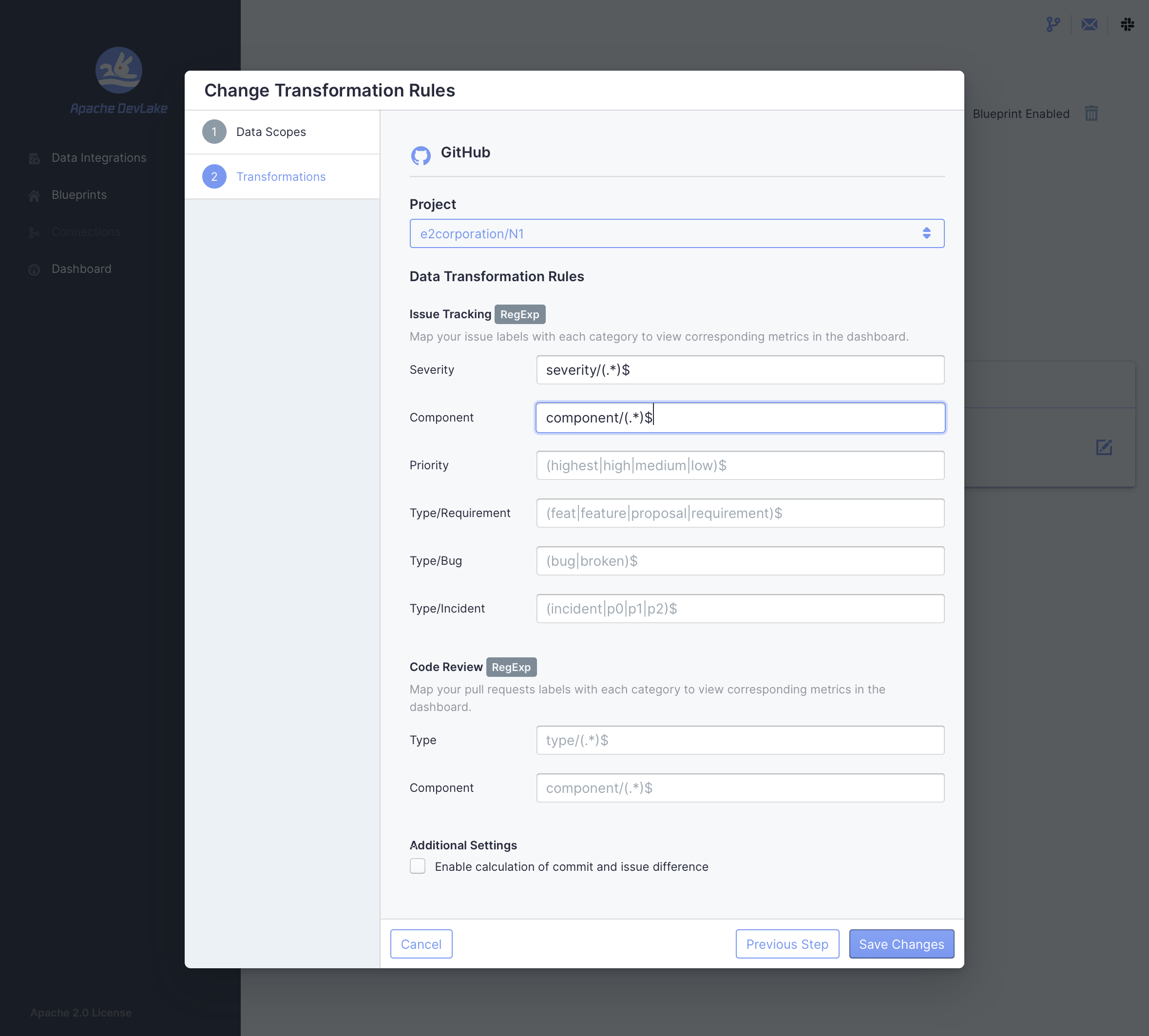Click the step 1 circle icon
The image size is (1149, 1036).
coord(214,132)
